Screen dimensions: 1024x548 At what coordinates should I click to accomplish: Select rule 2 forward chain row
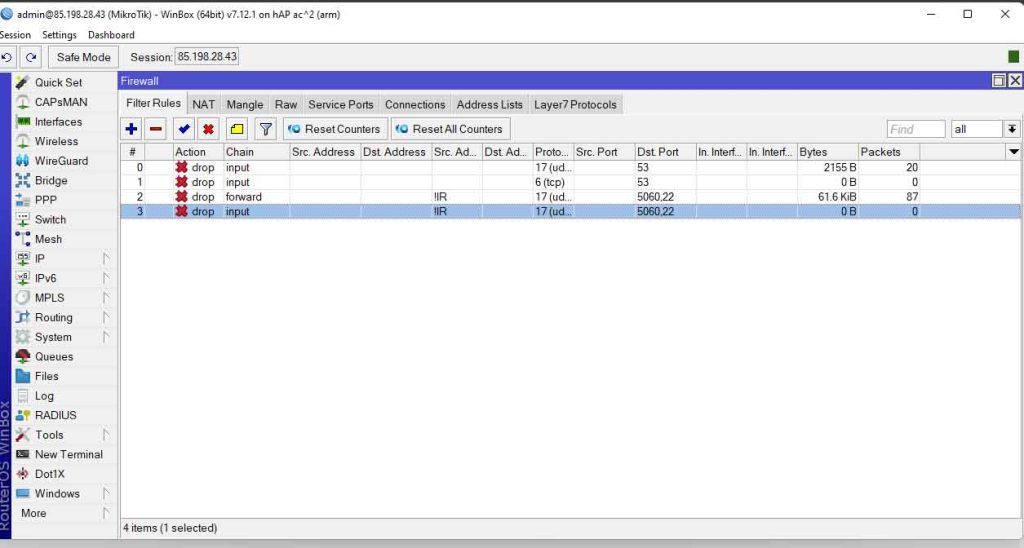[x=570, y=197]
